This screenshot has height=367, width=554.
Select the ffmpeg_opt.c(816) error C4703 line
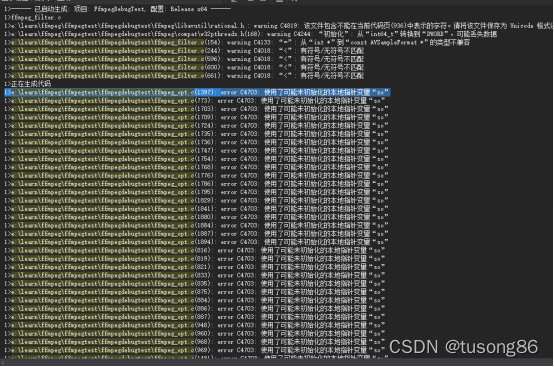point(195,250)
